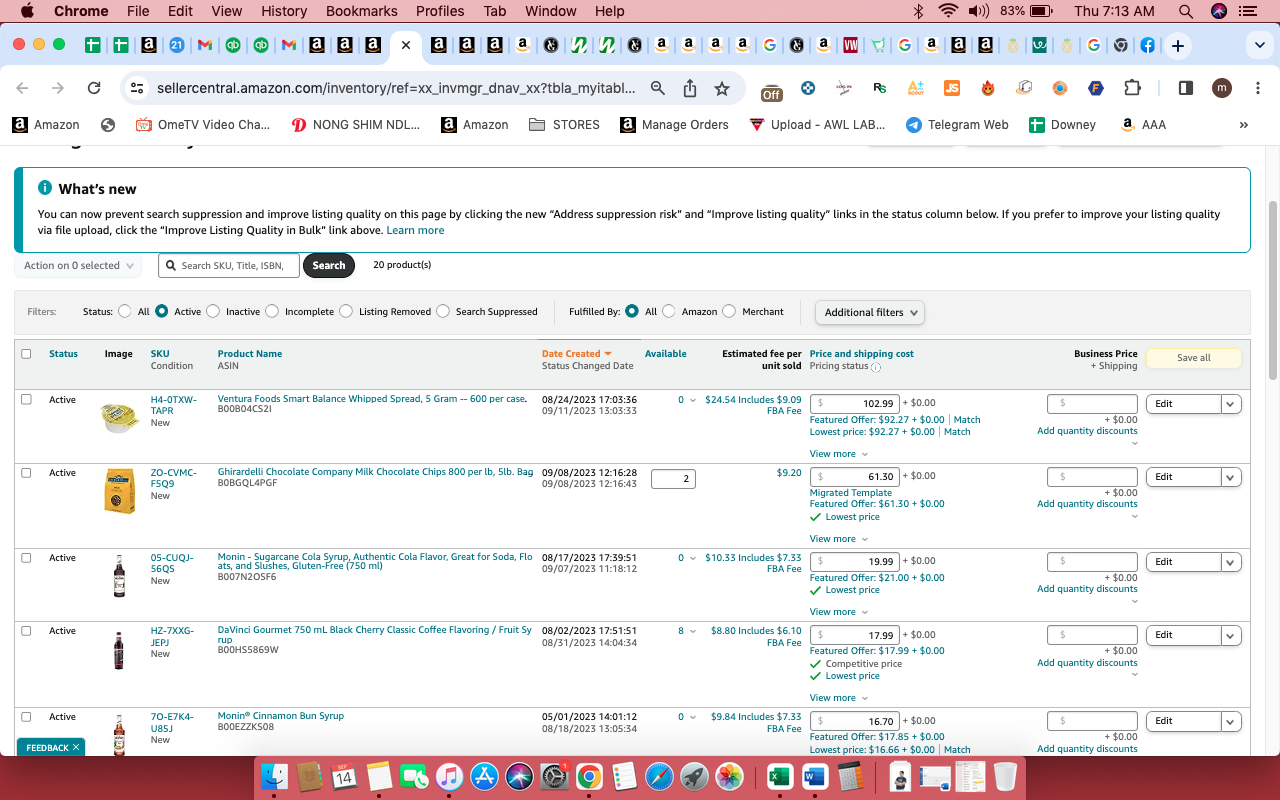Click the Ghirardelli available quantity field
This screenshot has height=800, width=1280.
click(673, 479)
